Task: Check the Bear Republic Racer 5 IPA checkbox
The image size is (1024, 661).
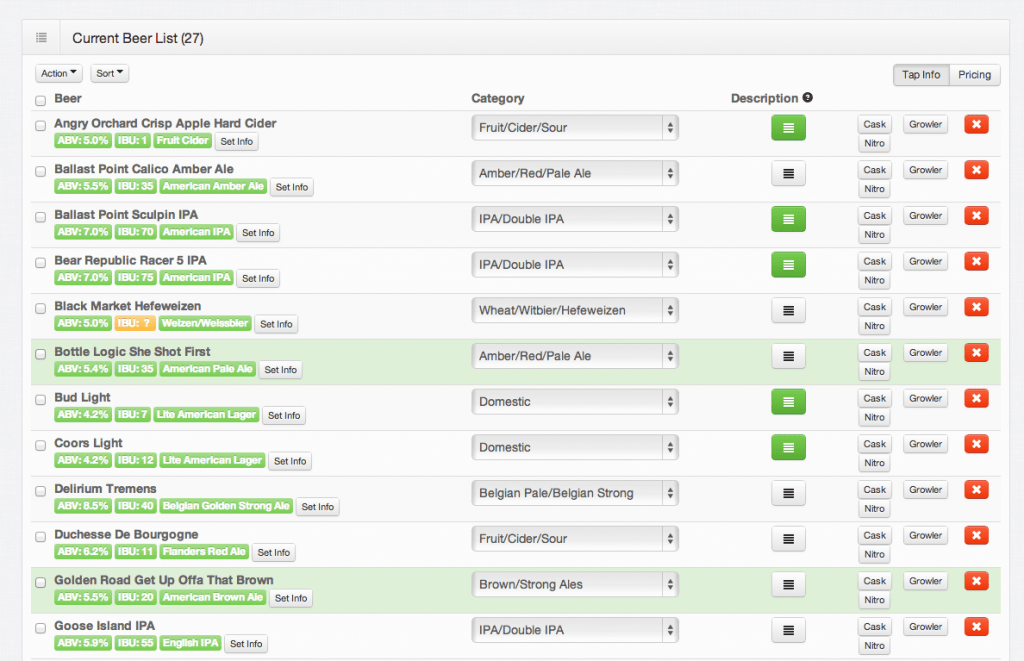Action: (x=40, y=263)
